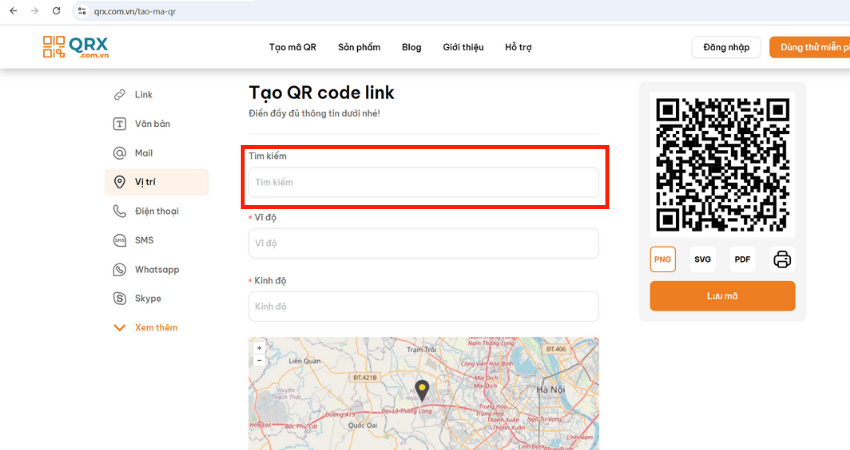Focus the Kinh độ longitude field
Image resolution: width=850 pixels, height=450 pixels.
(x=423, y=306)
